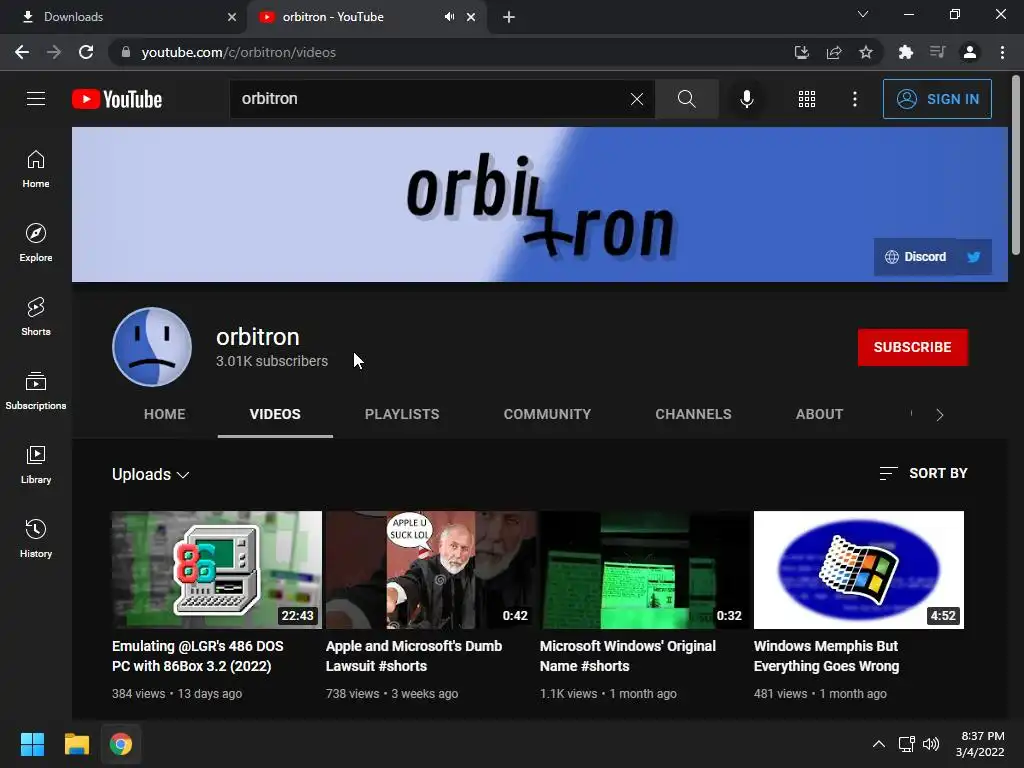This screenshot has height=768, width=1024.
Task: Open YouTube settings three-dot menu
Action: [855, 99]
